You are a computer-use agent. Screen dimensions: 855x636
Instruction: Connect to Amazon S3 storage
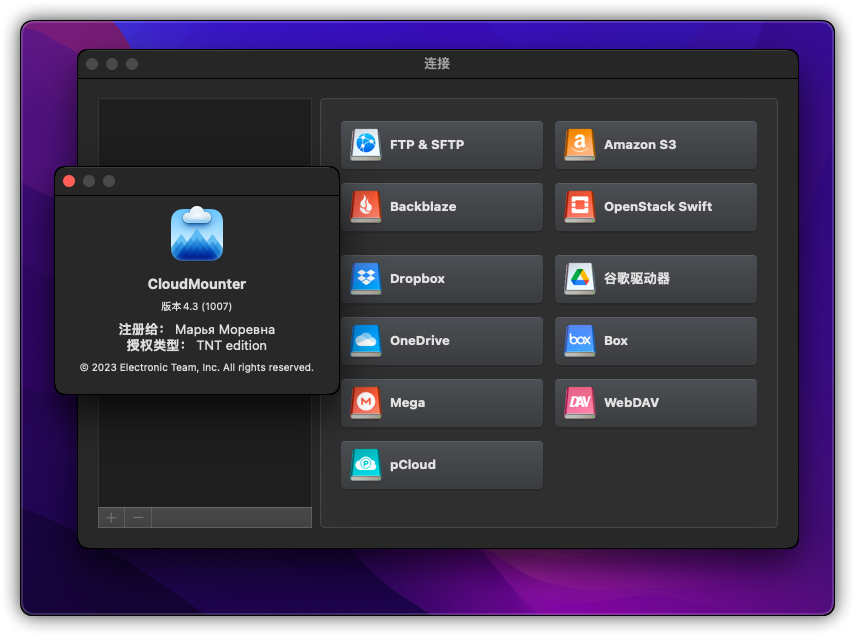click(655, 145)
